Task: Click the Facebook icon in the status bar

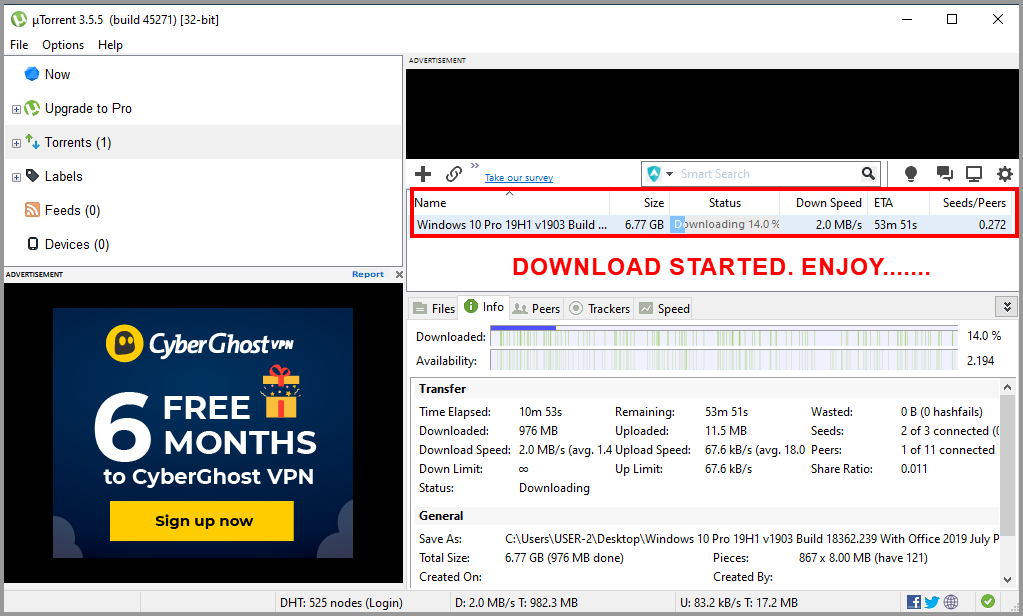Action: [913, 602]
